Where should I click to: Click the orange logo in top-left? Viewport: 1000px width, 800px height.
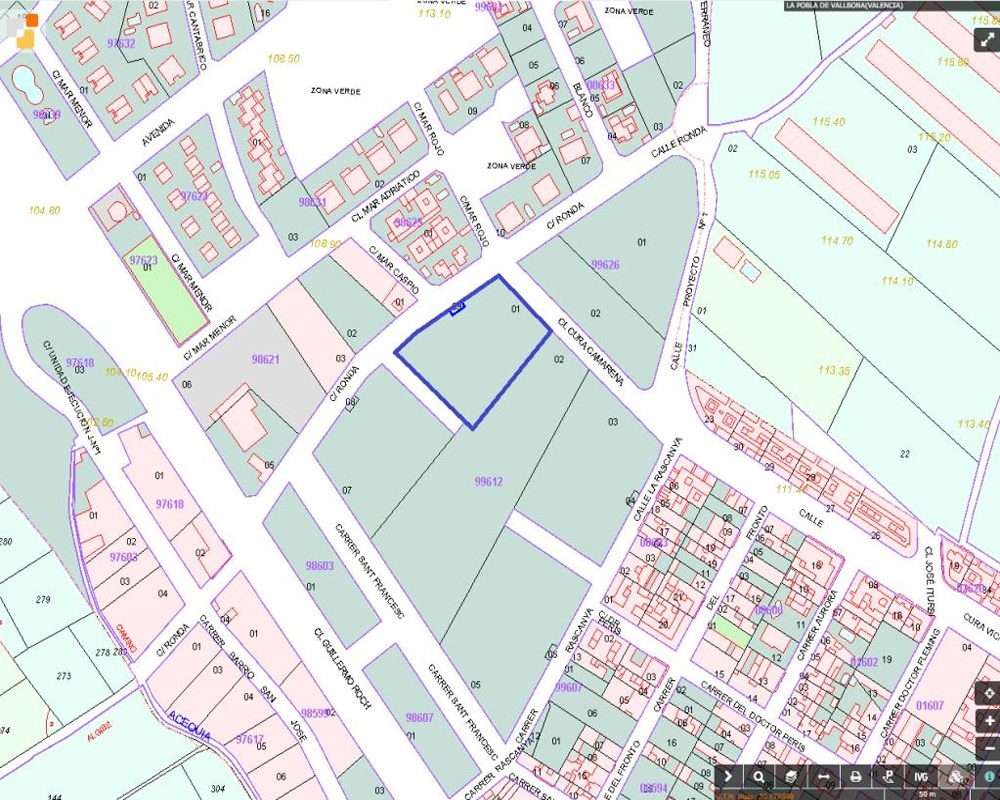tap(26, 31)
